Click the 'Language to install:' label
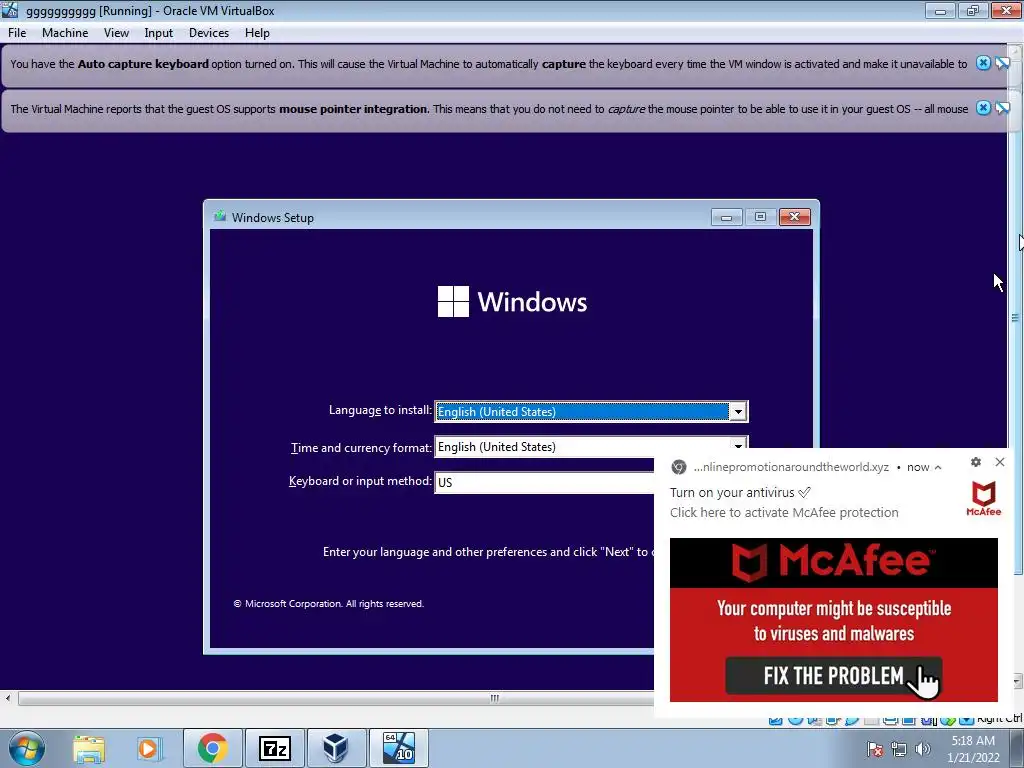This screenshot has height=768, width=1024. (380, 410)
